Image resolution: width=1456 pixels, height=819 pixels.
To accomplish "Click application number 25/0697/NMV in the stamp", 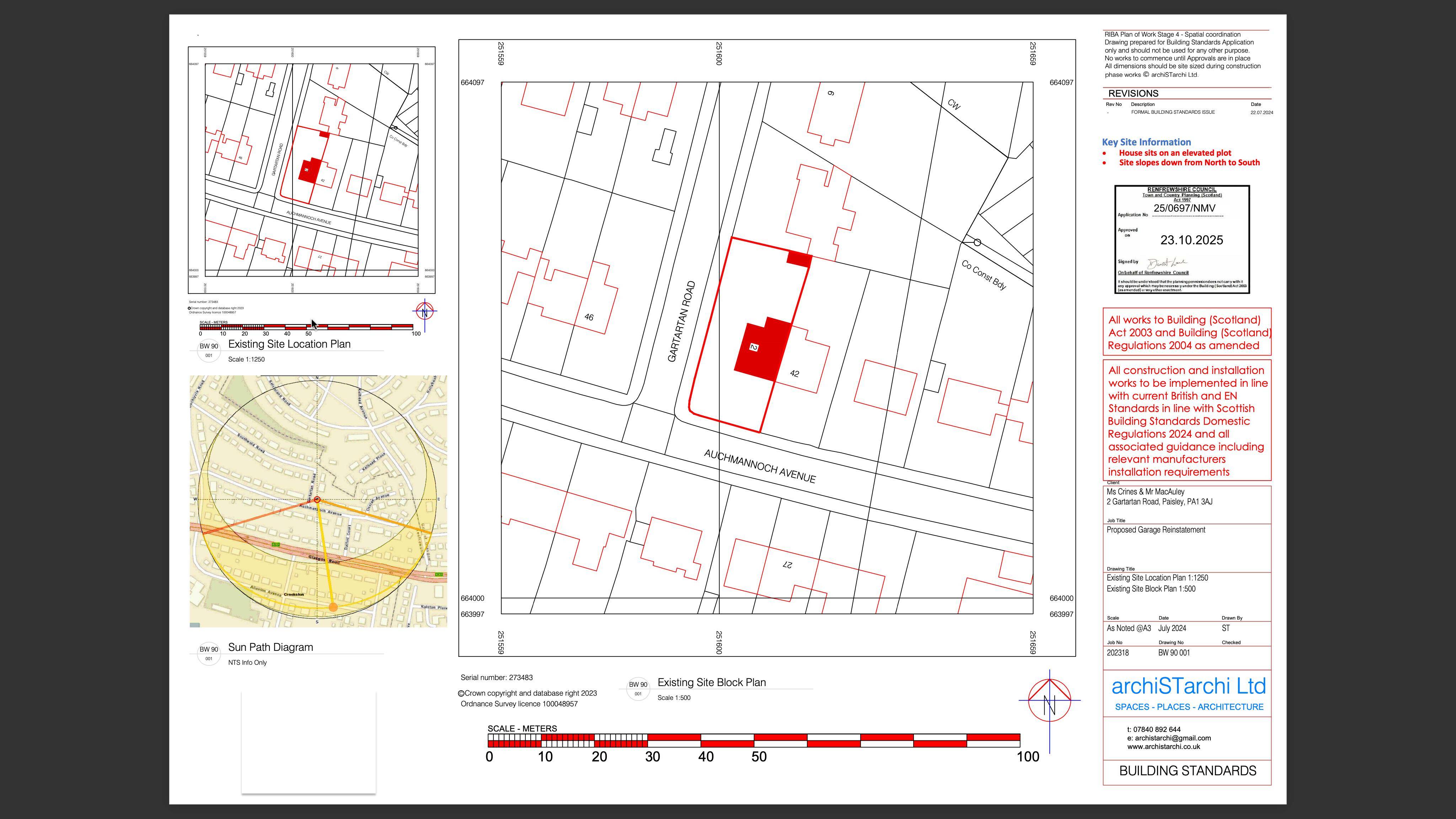I will (x=1184, y=208).
